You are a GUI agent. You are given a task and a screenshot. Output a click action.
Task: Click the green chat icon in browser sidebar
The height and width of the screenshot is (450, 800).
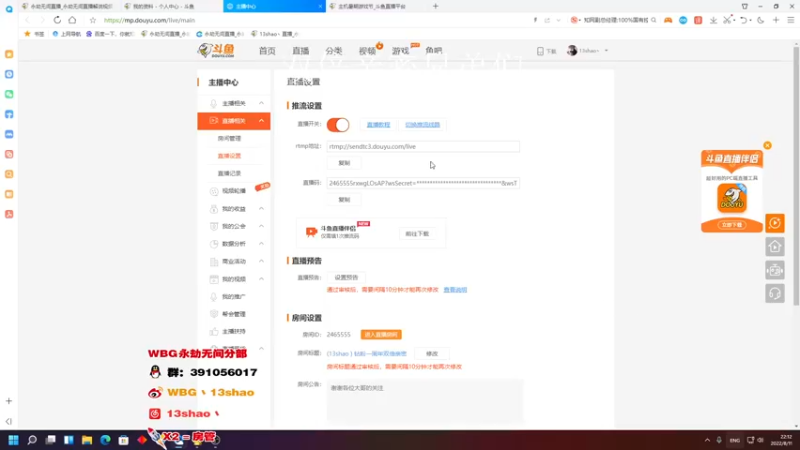coord(9,94)
